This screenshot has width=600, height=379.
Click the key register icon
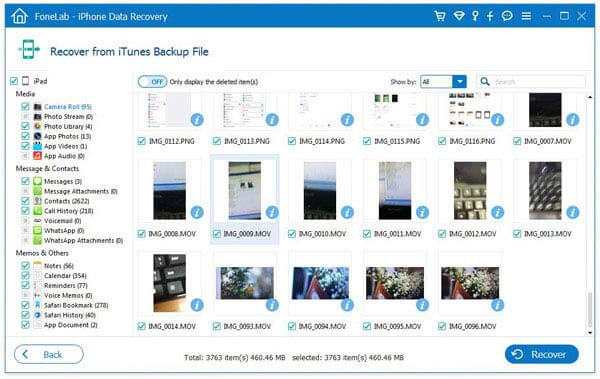475,16
